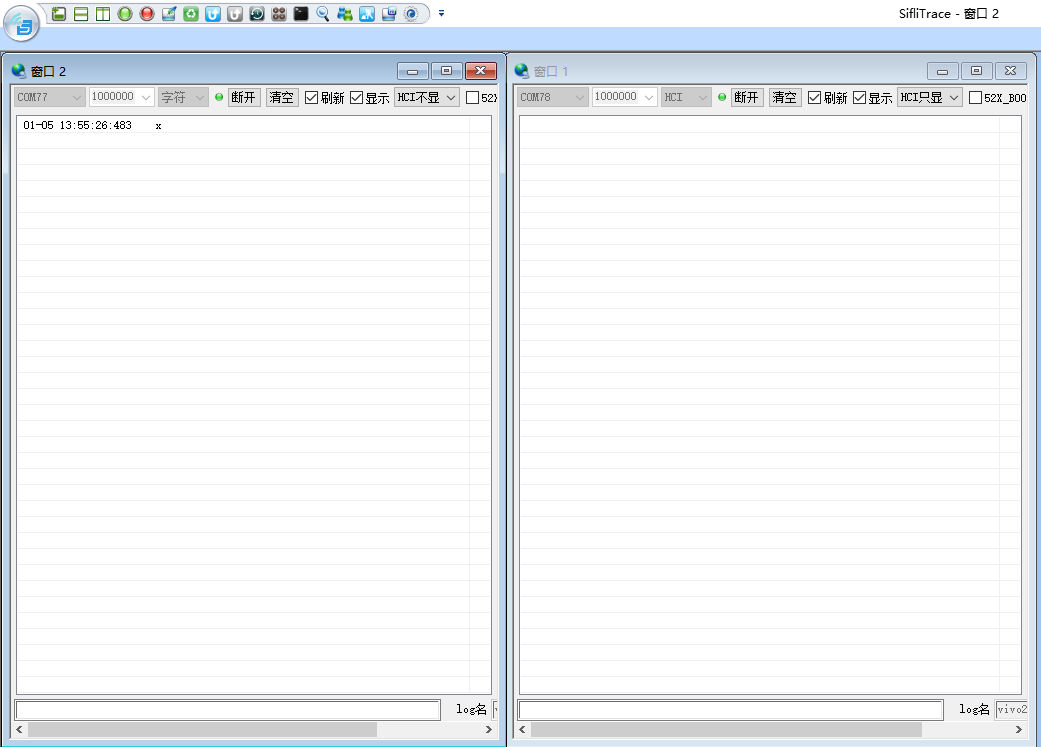Click the horizontal scrollbar in 窗口 1
Image resolution: width=1041 pixels, height=747 pixels.
700,731
